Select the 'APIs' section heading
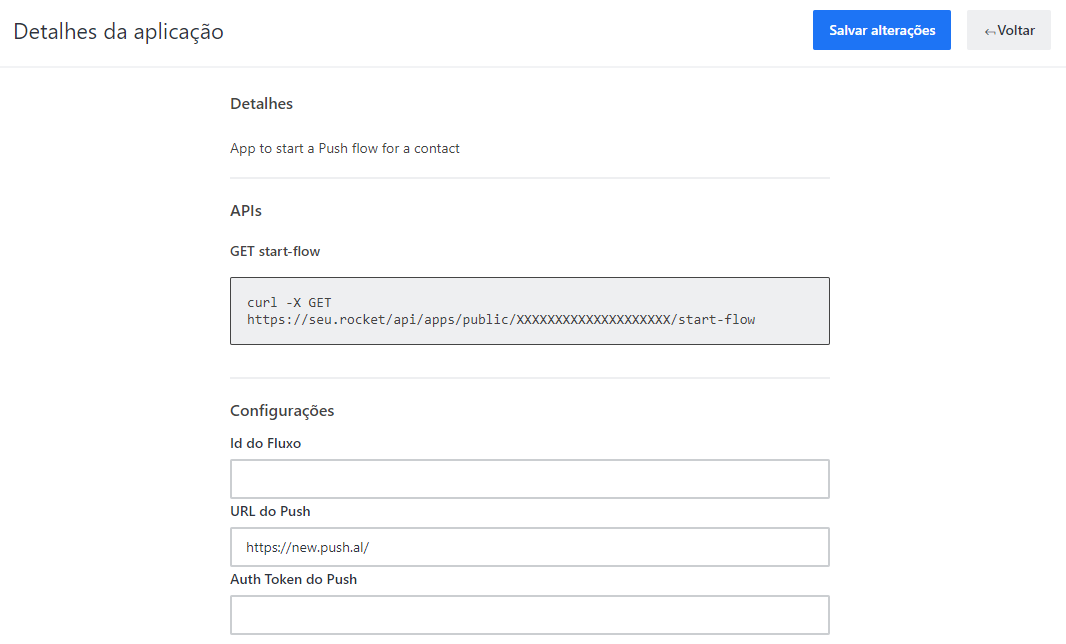Screen dimensions: 1066x644 tap(246, 211)
